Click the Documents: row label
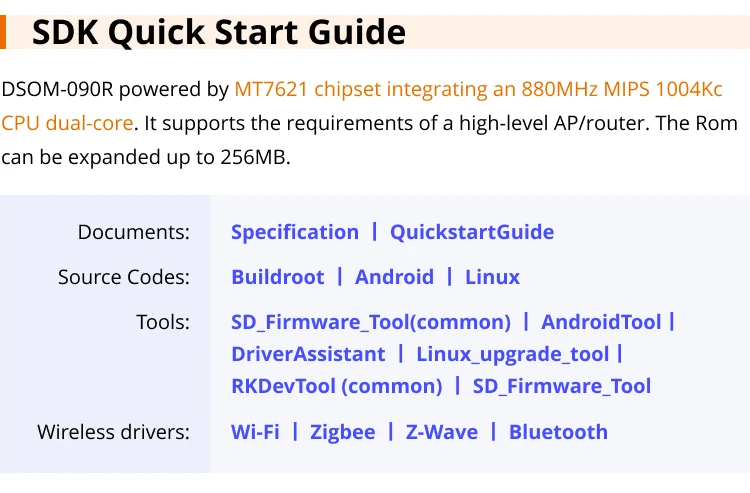The image size is (750, 493). pyautogui.click(x=133, y=232)
